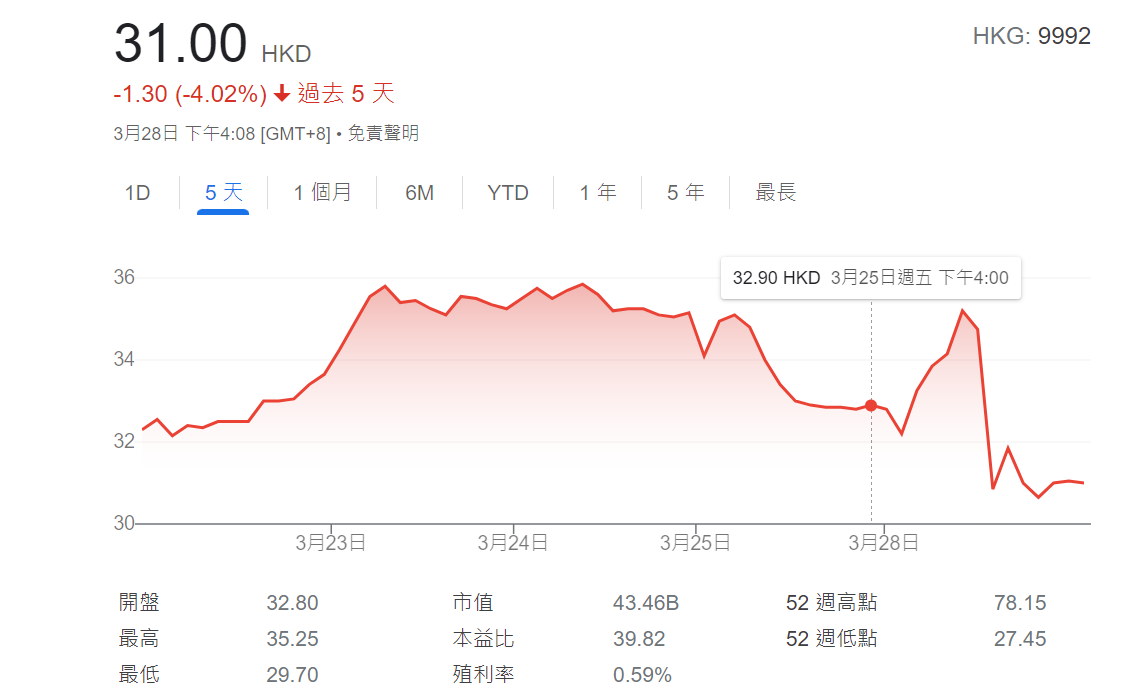
Task: Show the 1 個月 price chart
Action: pos(322,193)
